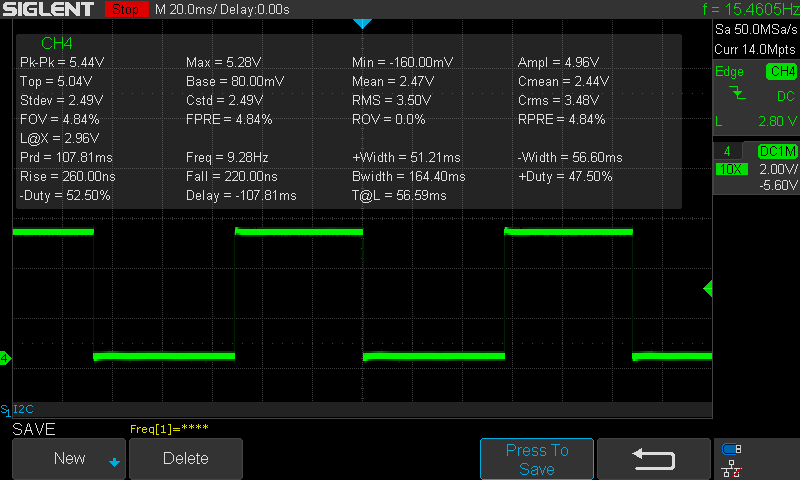Click the Ampl = 4.96V measurement
This screenshot has height=480, width=800.
[559, 62]
